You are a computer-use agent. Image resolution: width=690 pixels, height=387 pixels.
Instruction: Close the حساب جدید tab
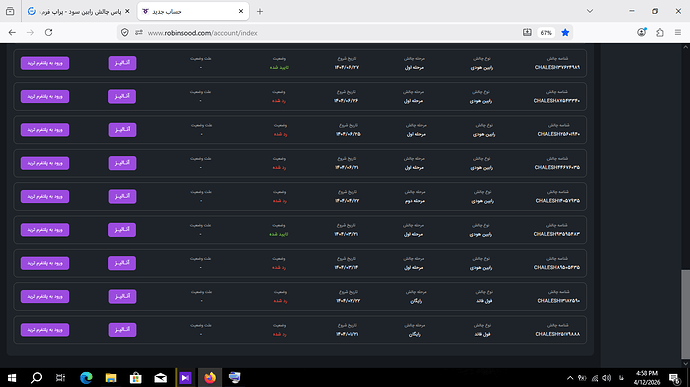(x=241, y=11)
